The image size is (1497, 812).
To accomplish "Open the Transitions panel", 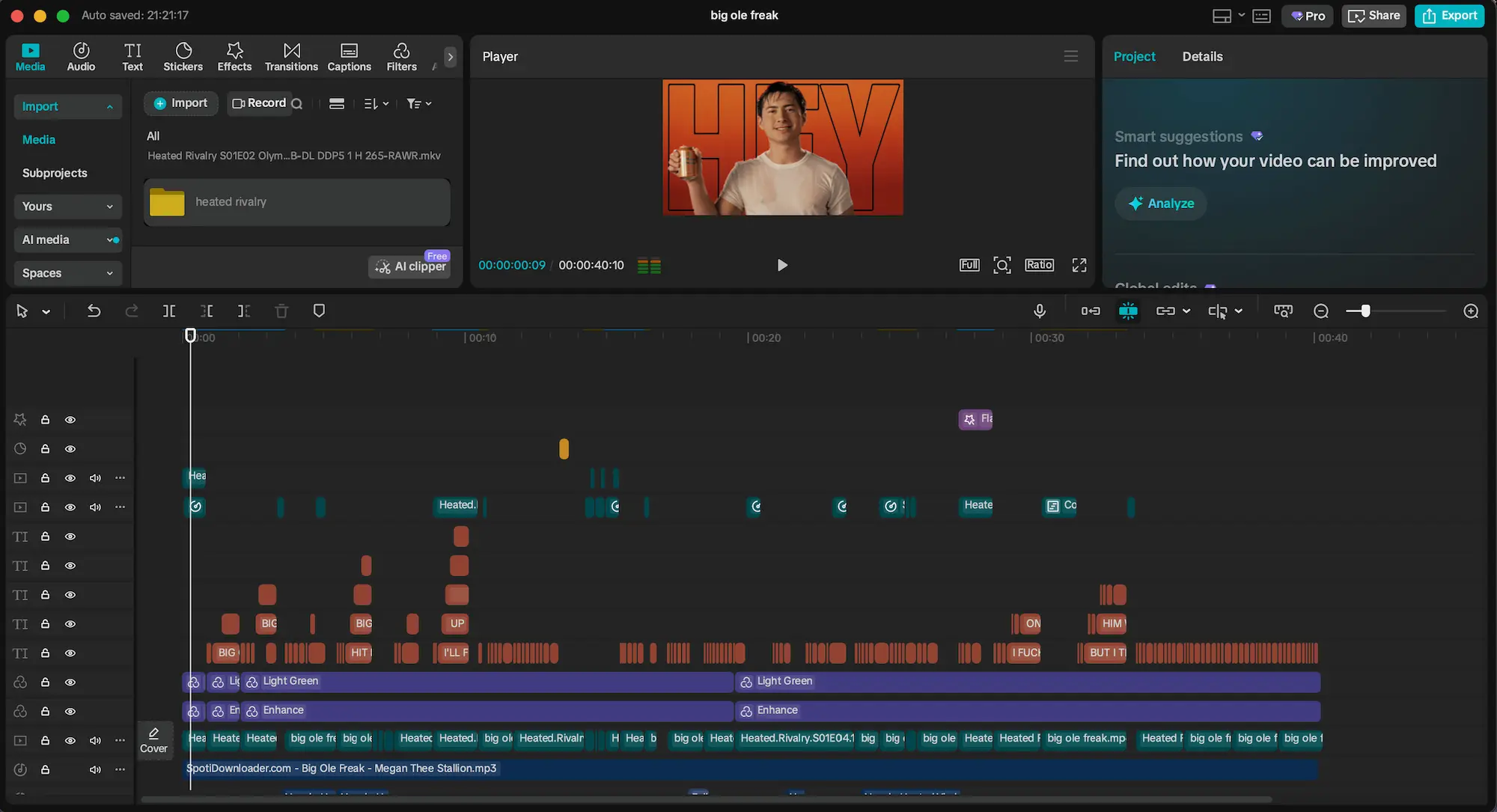I will (x=291, y=56).
